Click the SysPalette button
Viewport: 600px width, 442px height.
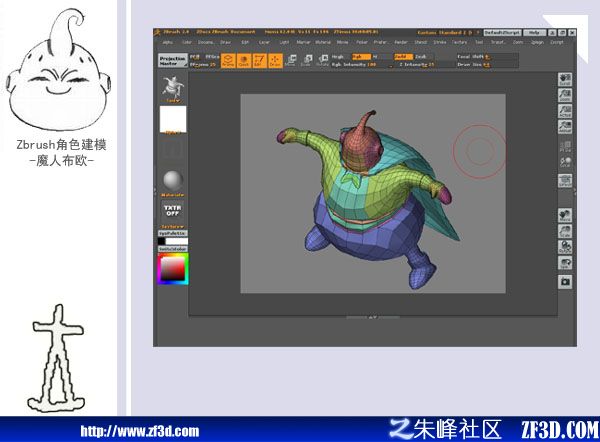173,233
